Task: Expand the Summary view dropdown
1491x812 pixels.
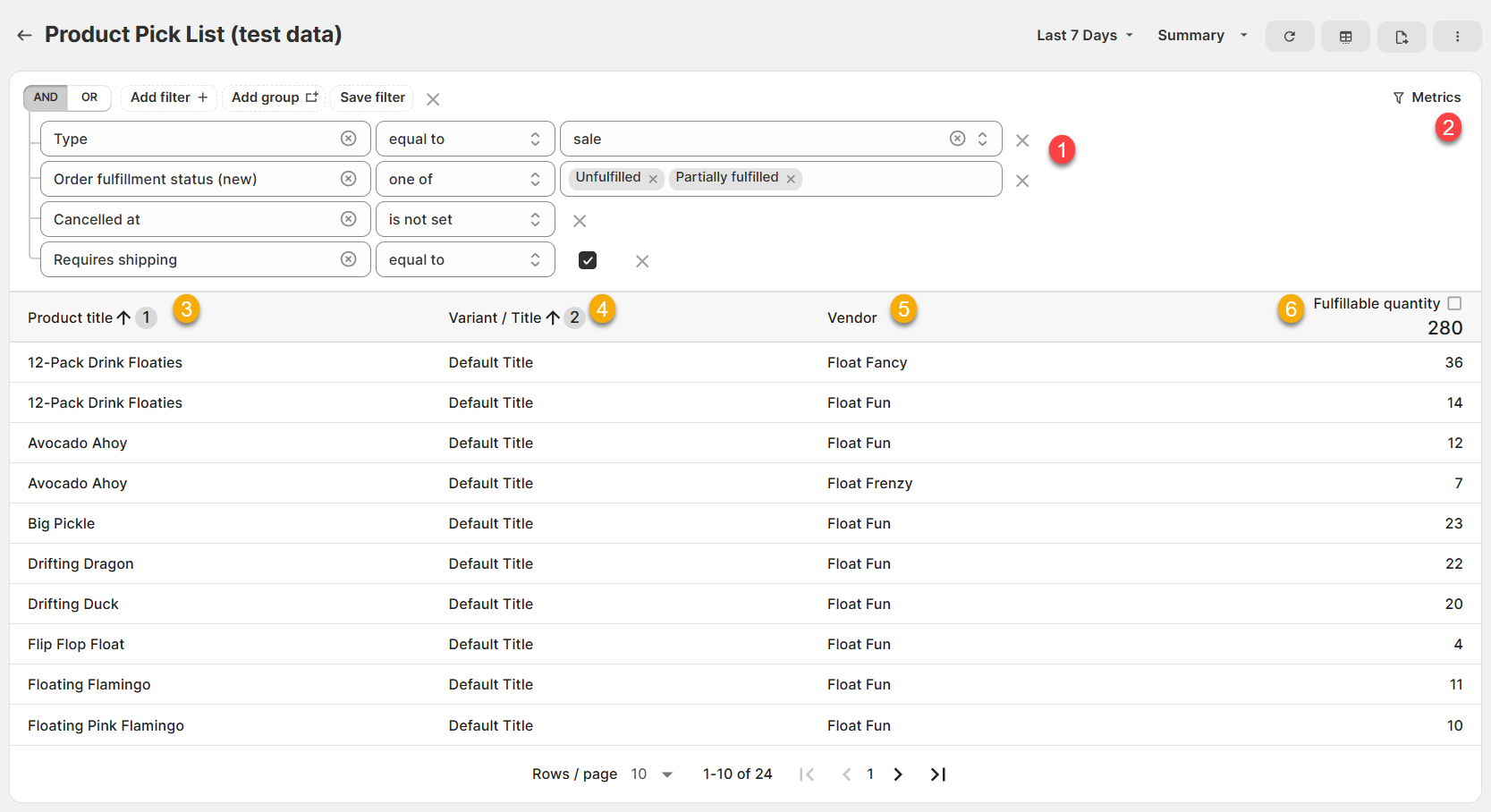Action: tap(1201, 36)
